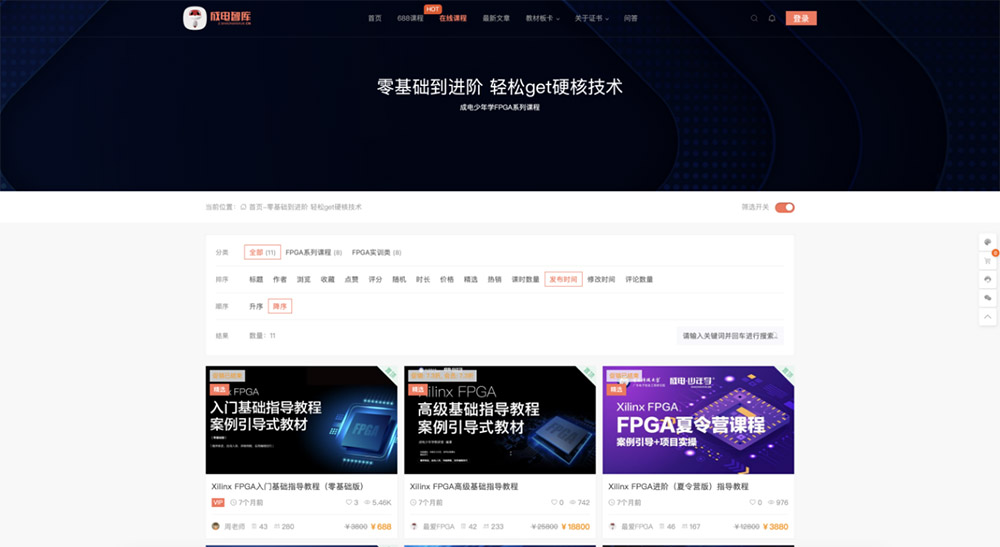Screen dimensions: 1000x547
Task: Open the WeChat chat icon in sidebar
Action: click(987, 298)
